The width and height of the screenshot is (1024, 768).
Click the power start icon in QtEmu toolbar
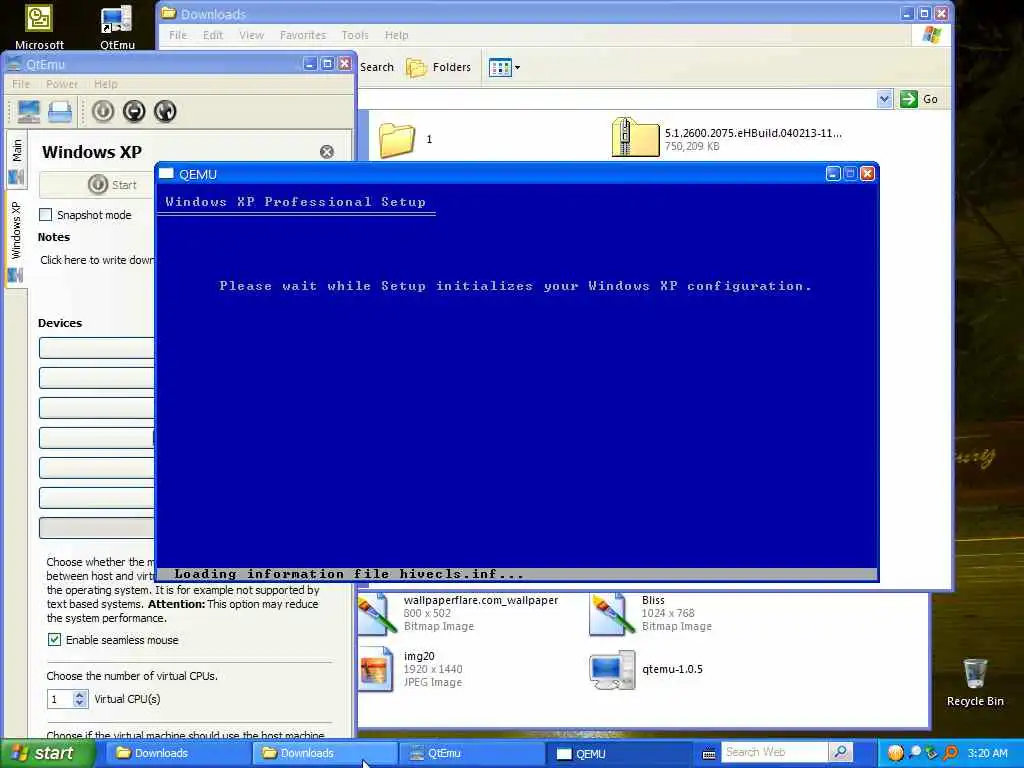click(103, 112)
